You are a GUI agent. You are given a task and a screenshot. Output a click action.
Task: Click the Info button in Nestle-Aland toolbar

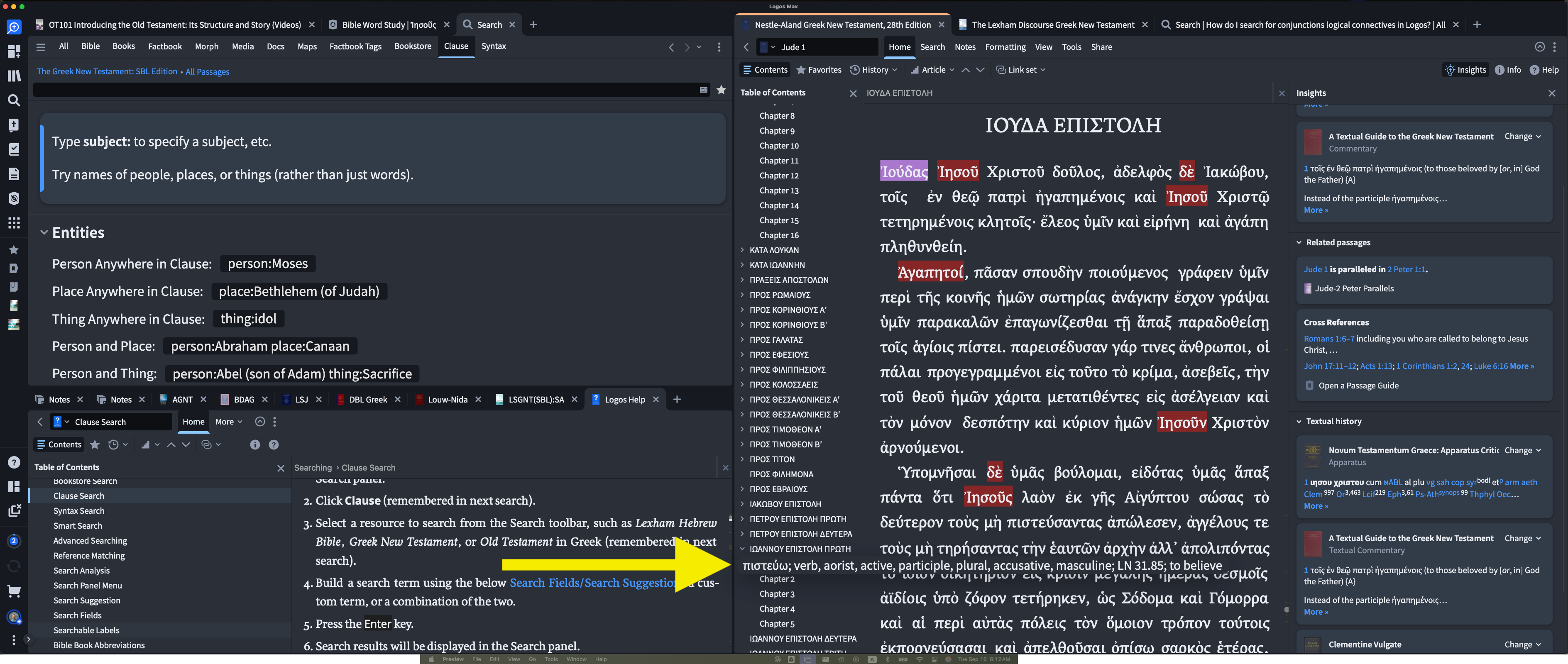coord(1508,70)
